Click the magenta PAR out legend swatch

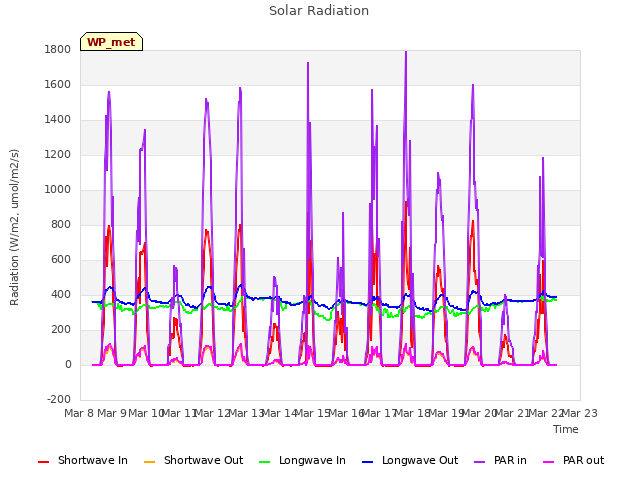[x=549, y=462]
